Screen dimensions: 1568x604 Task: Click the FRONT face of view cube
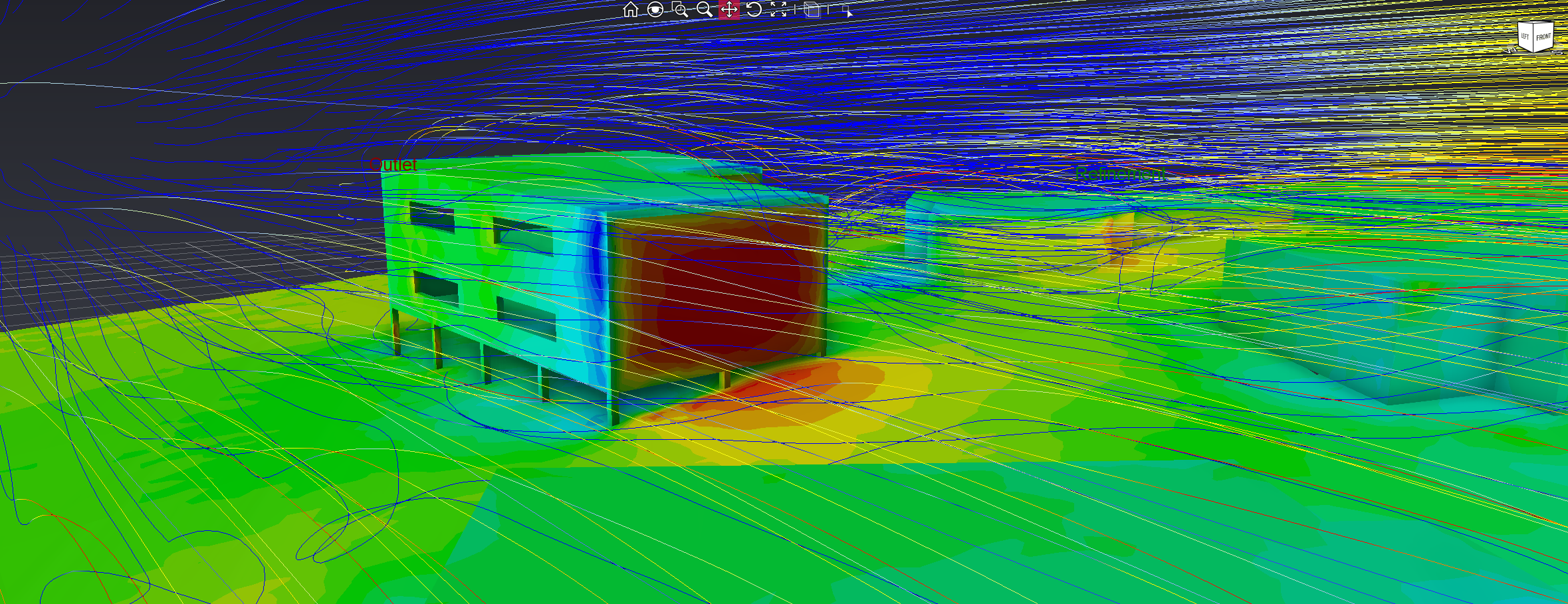click(1543, 37)
